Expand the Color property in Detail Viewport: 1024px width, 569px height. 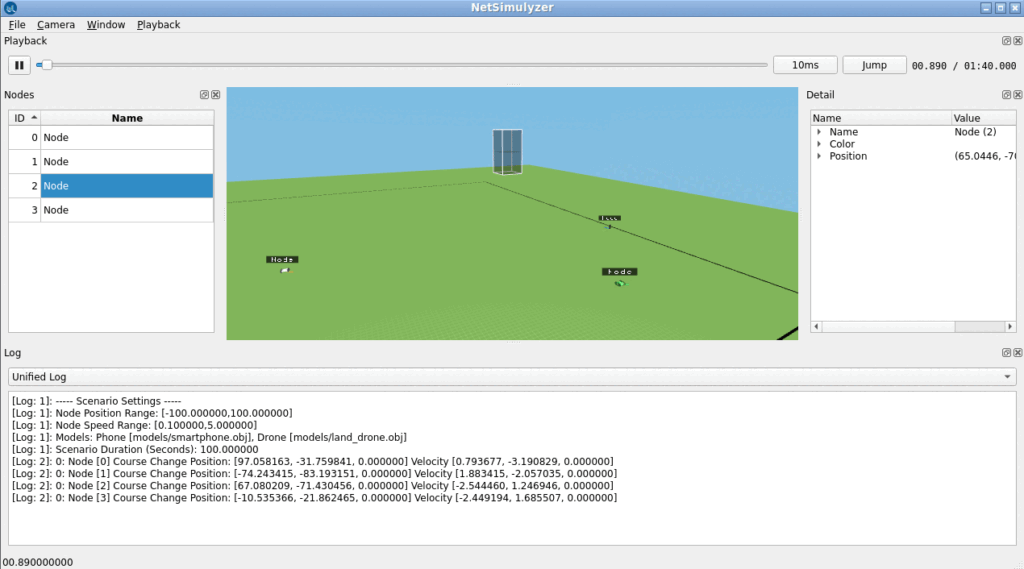click(819, 144)
